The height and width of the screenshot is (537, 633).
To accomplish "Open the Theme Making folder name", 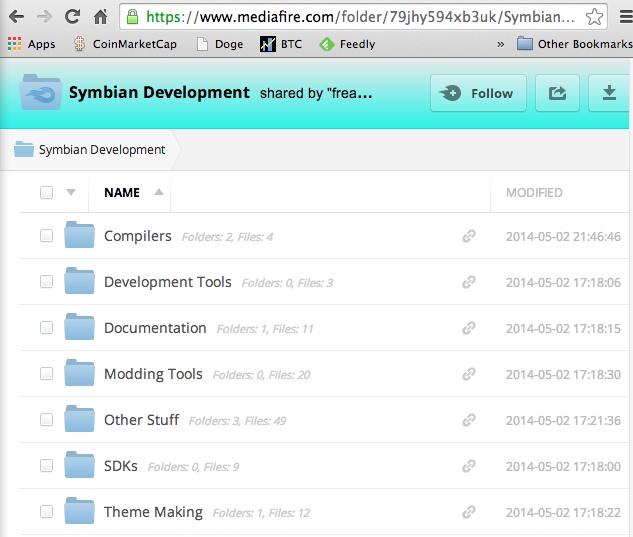I will pyautogui.click(x=153, y=512).
